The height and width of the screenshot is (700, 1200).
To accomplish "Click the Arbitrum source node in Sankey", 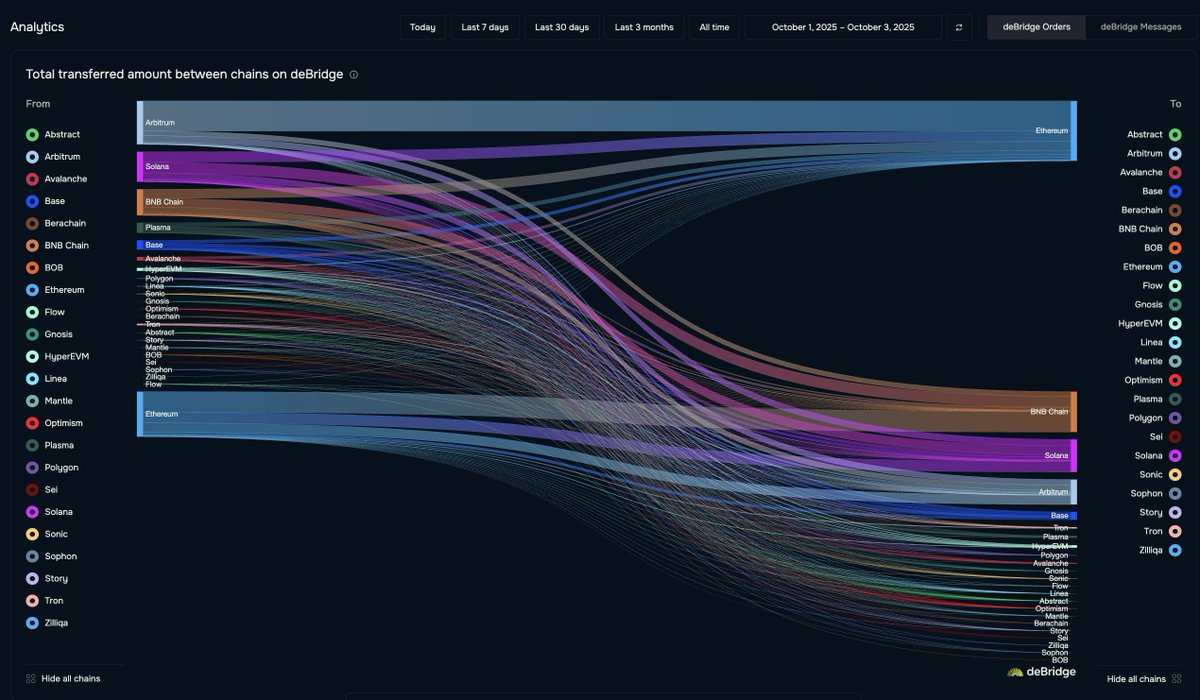I will click(140, 122).
